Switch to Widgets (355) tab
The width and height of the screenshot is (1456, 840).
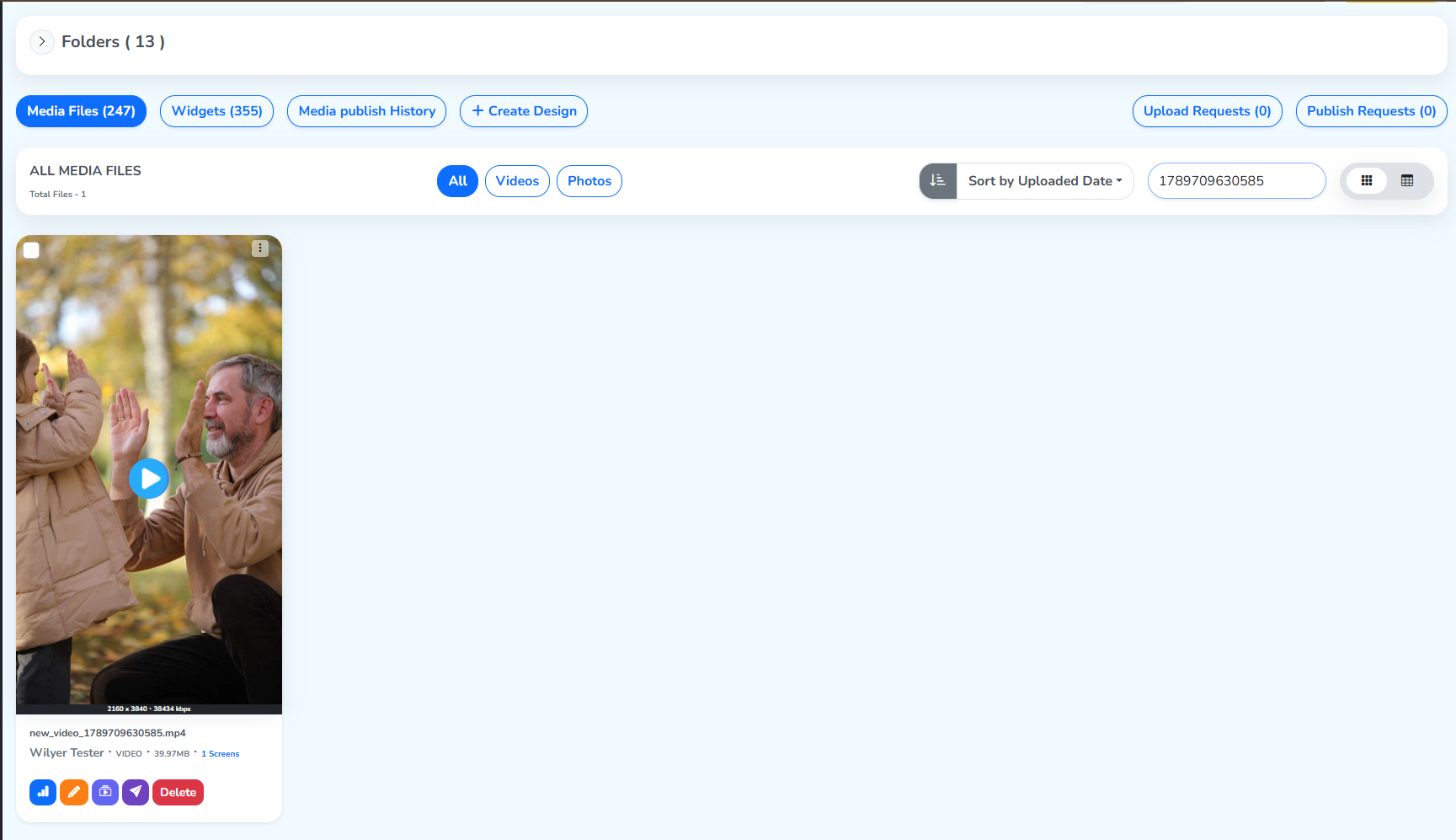(216, 111)
